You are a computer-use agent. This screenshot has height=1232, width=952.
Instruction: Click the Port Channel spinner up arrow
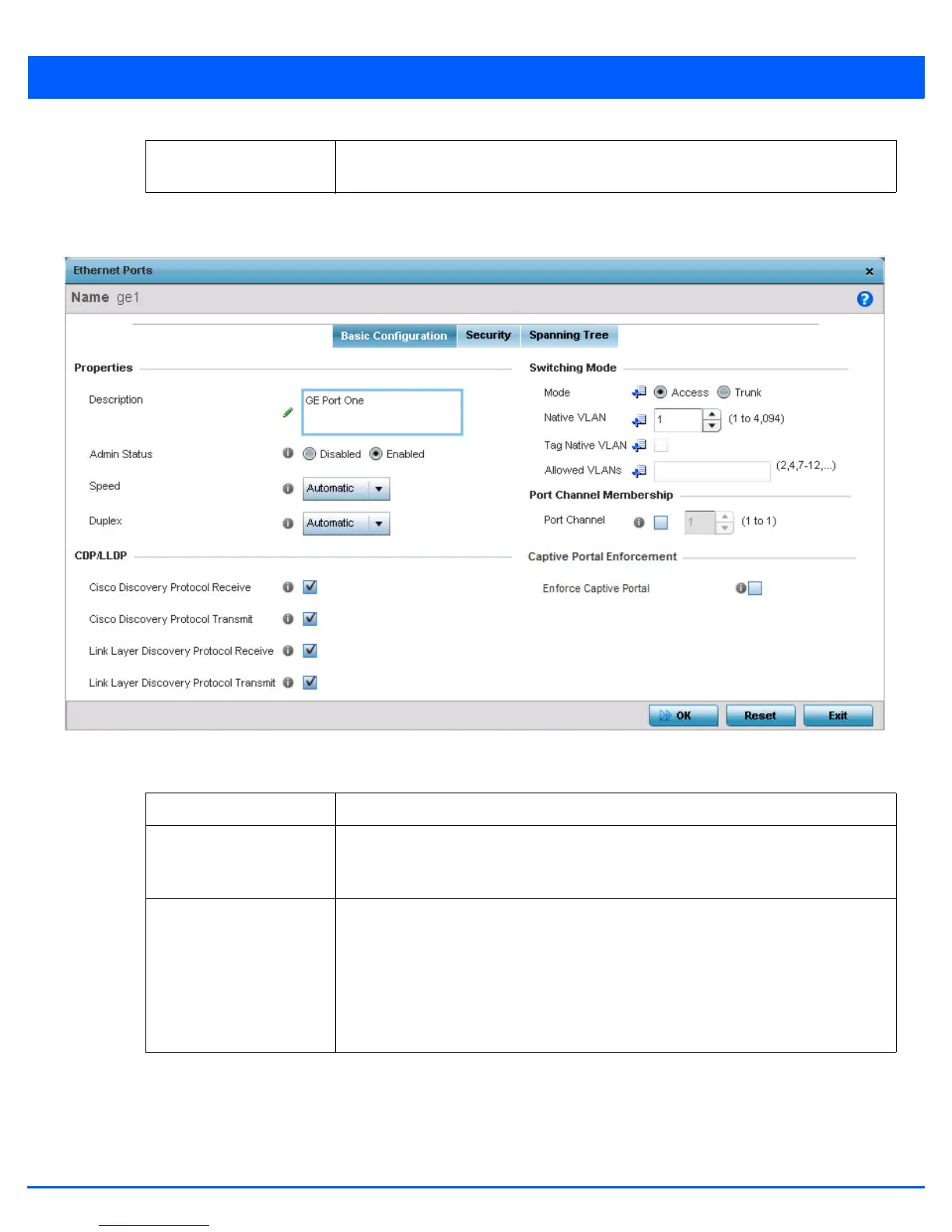(724, 516)
